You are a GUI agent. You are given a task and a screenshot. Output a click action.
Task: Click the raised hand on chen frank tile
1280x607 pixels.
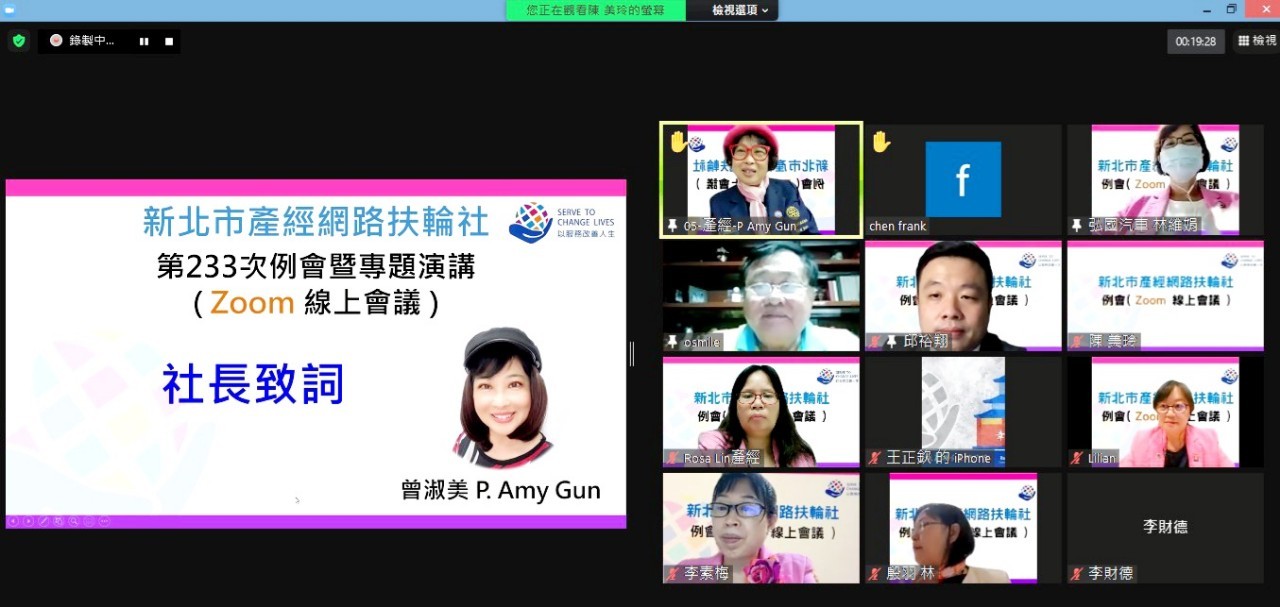coord(881,142)
